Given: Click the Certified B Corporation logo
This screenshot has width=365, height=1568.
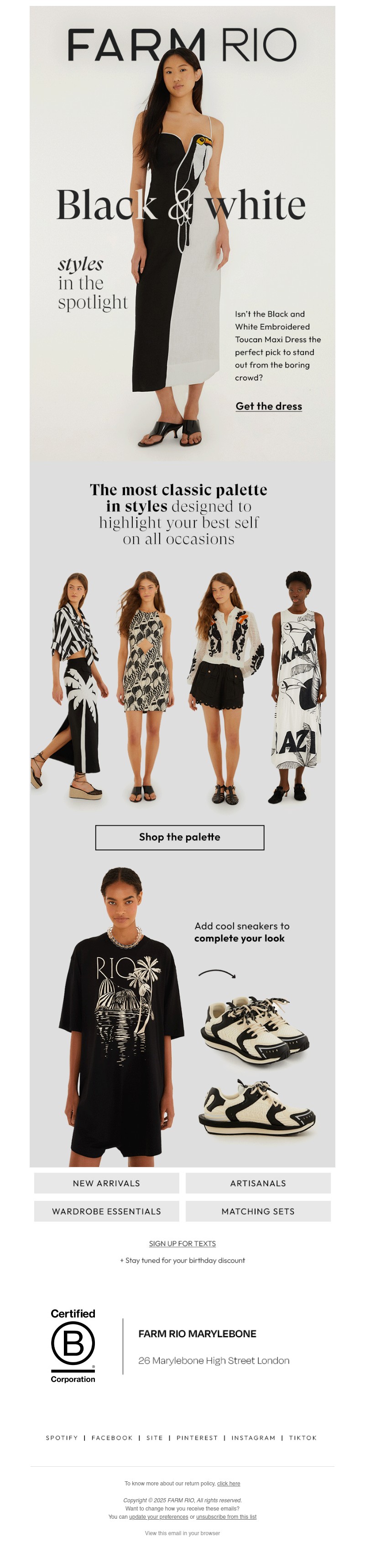Looking at the screenshot, I should pos(73,1346).
